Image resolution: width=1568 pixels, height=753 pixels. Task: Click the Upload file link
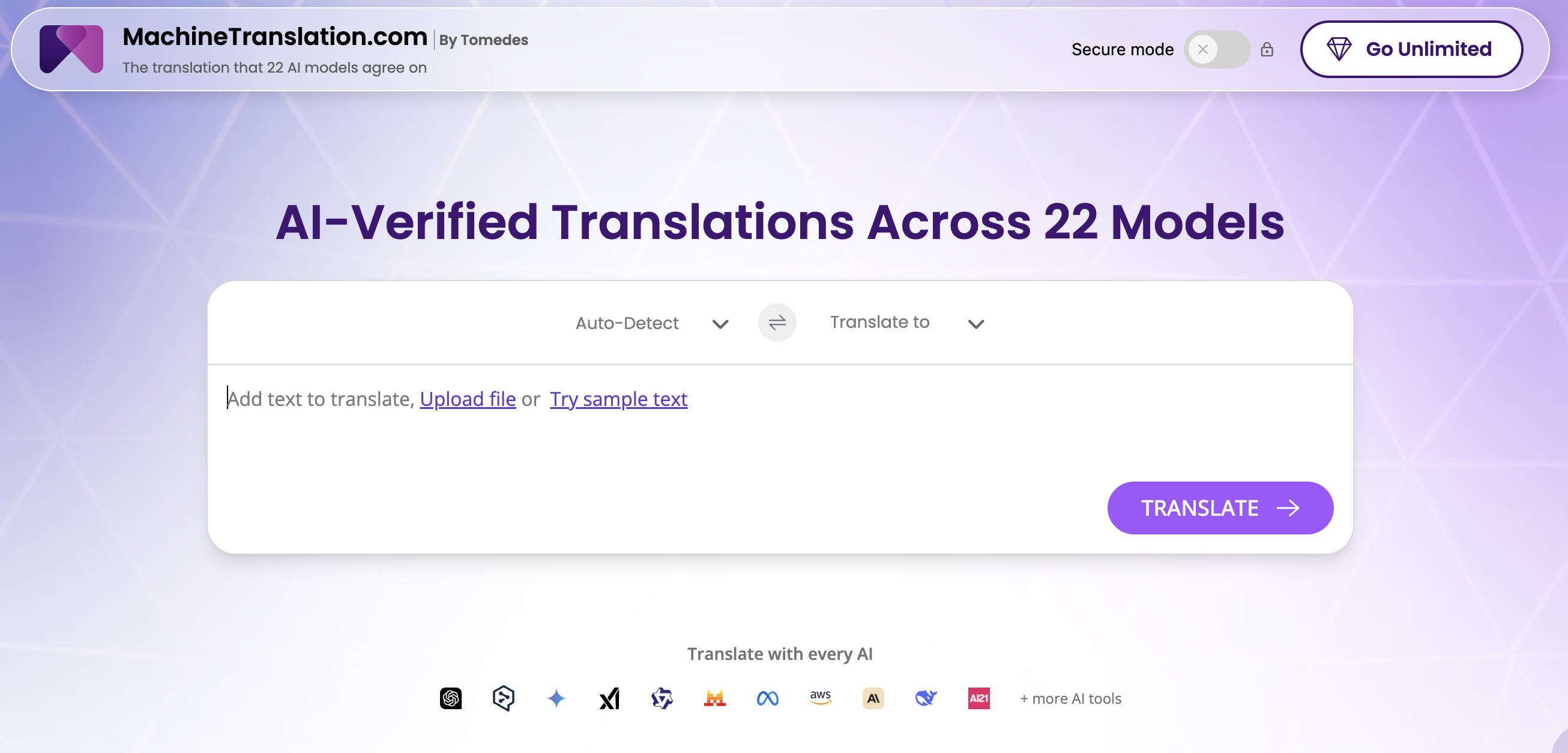[468, 399]
